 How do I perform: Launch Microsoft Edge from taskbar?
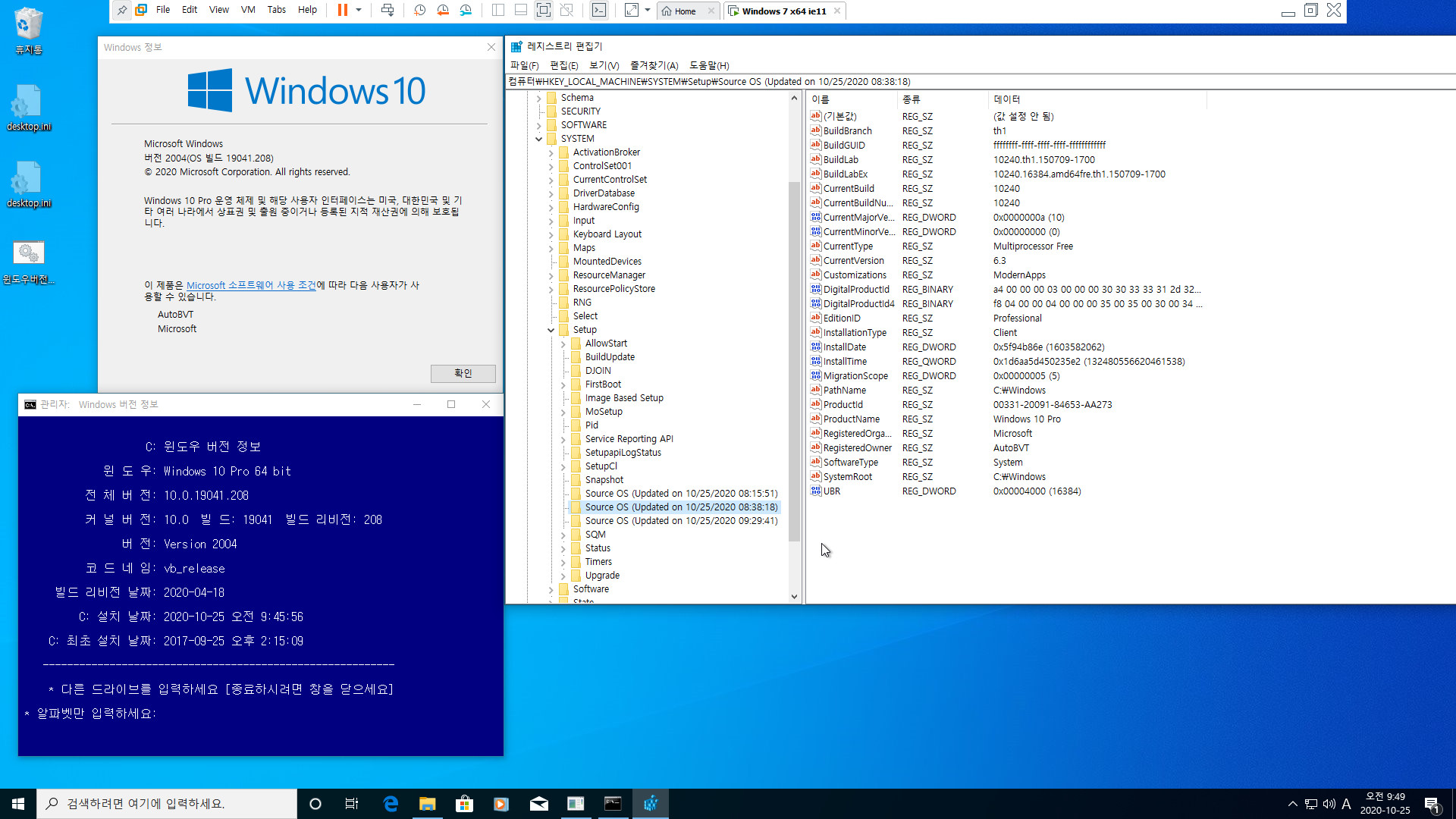391,804
